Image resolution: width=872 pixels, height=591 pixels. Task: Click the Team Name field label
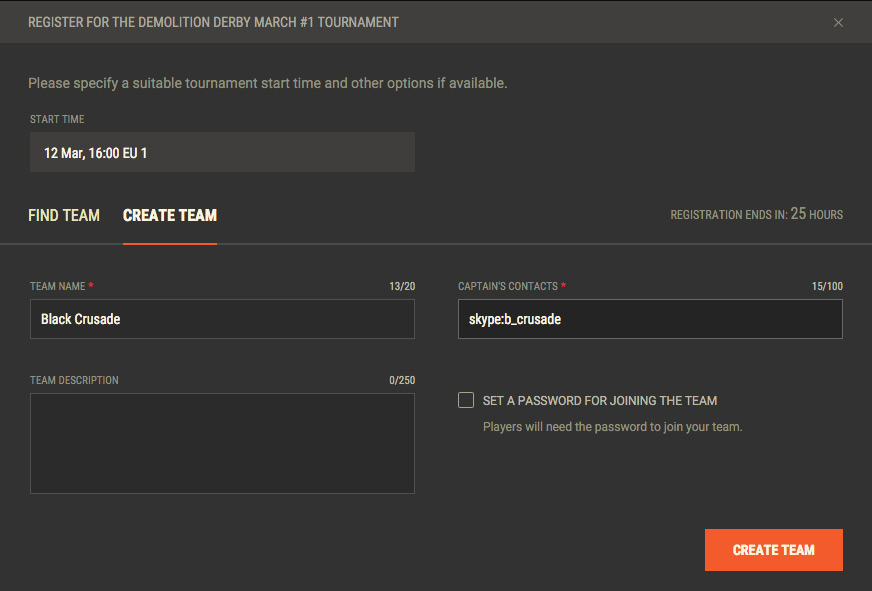pos(58,287)
